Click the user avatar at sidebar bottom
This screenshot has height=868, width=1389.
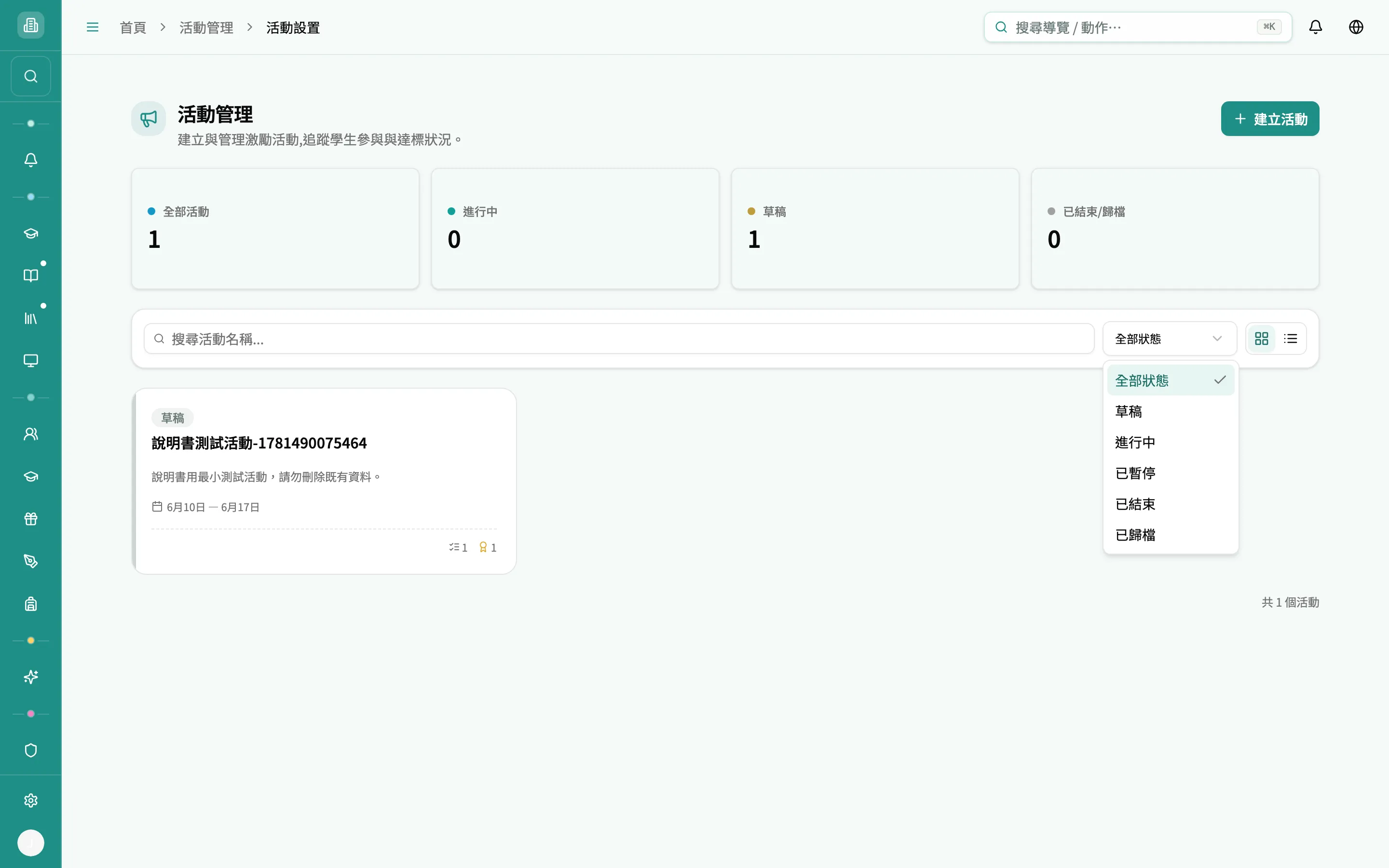coord(30,843)
